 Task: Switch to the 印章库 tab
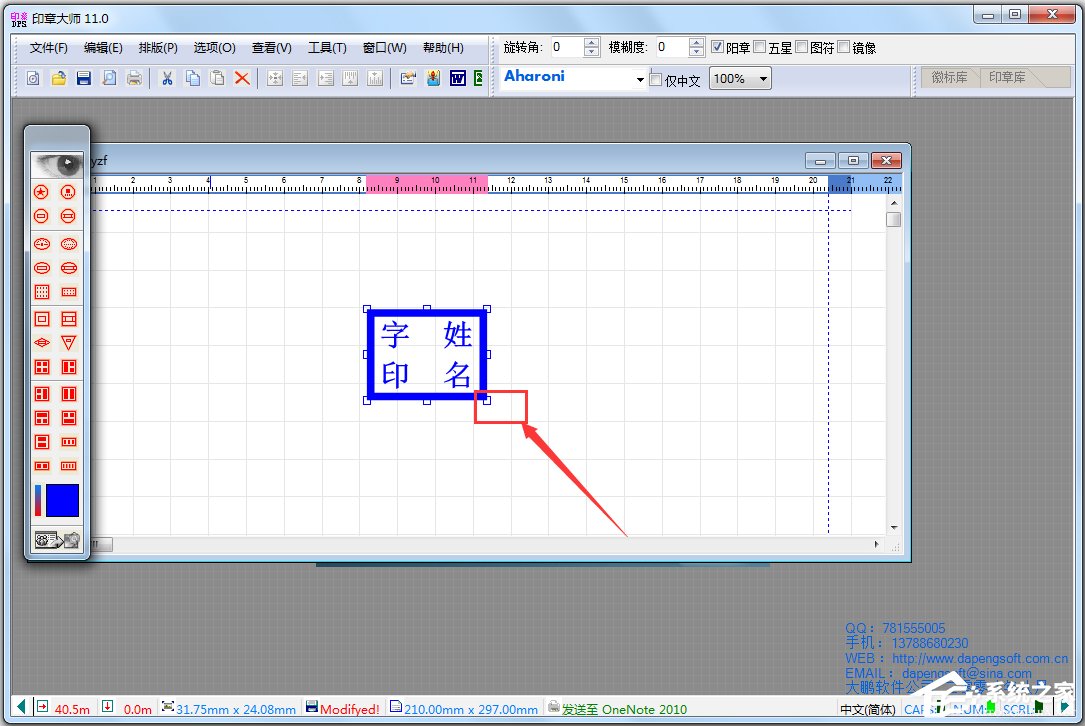(1007, 77)
